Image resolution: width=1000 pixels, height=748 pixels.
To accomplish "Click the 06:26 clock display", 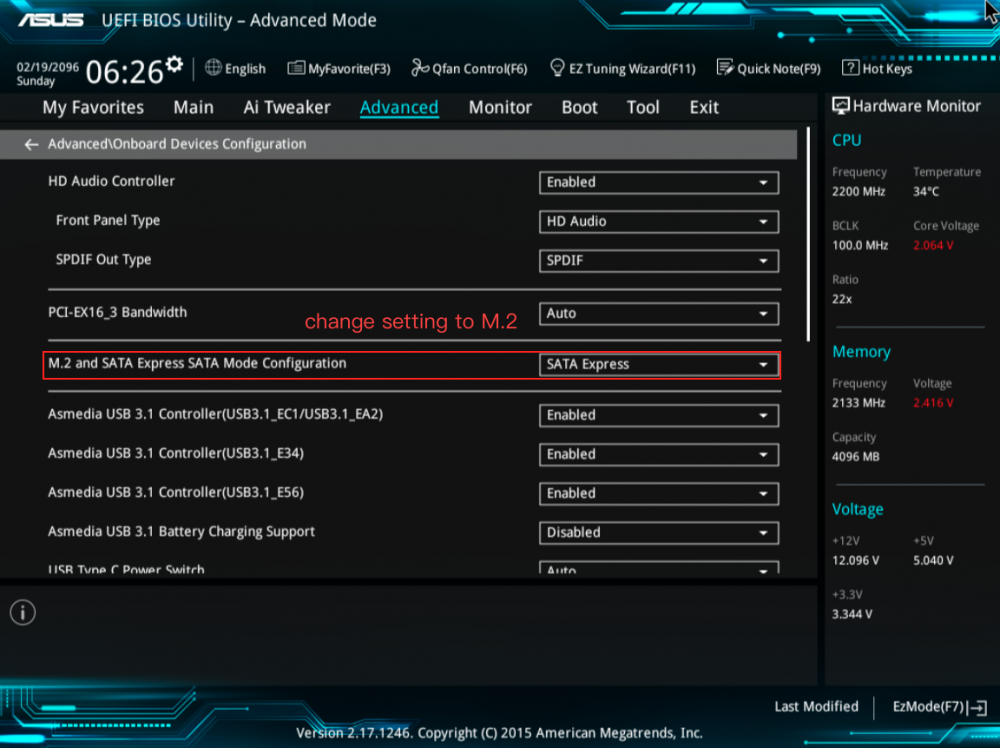I will click(124, 71).
